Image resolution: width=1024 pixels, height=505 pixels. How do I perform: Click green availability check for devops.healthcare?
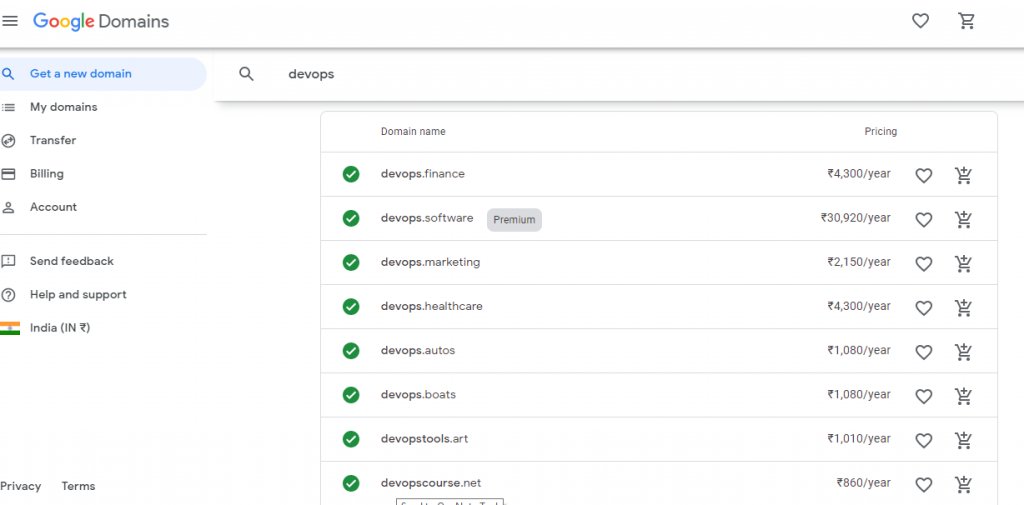tap(351, 306)
